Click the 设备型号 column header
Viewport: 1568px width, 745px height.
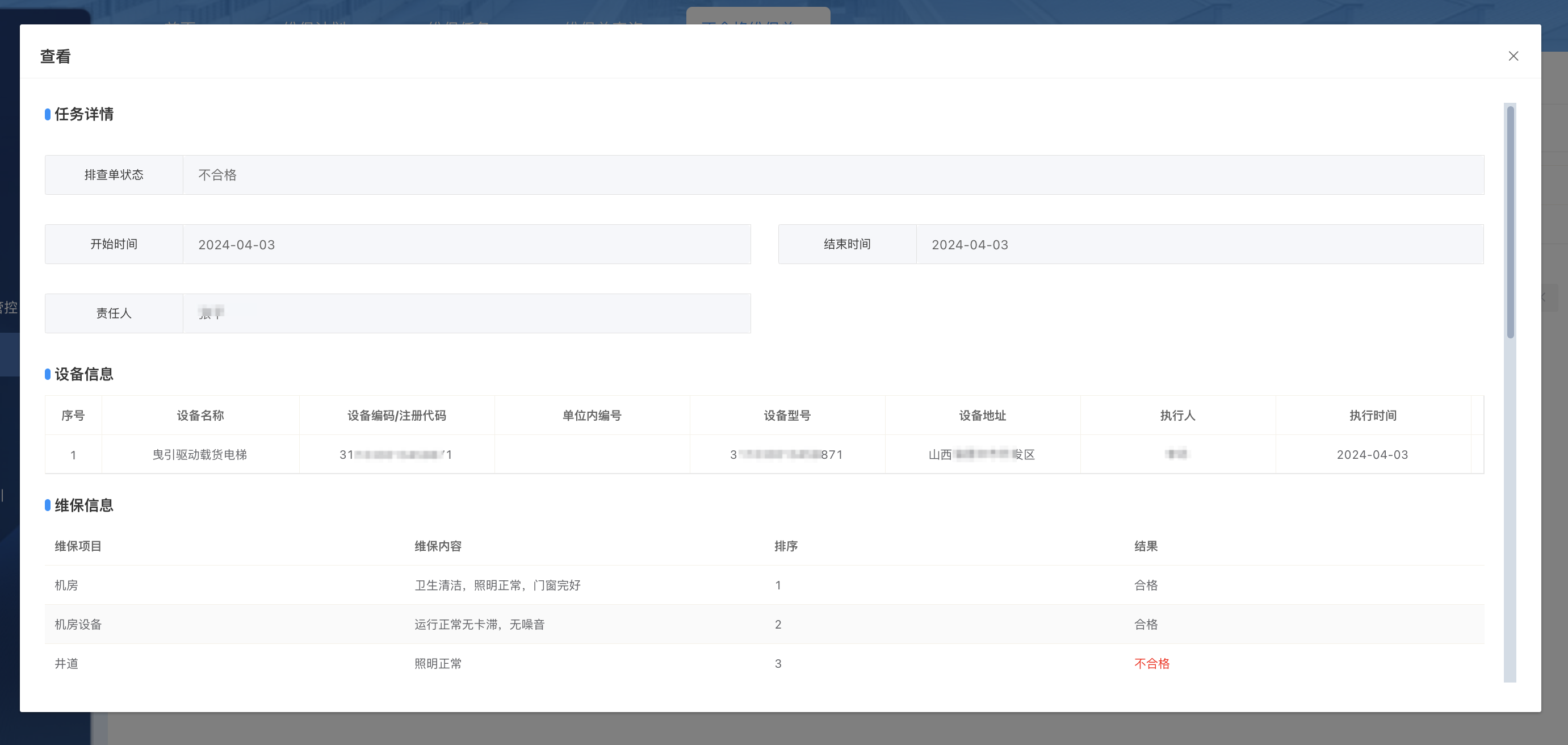pyautogui.click(x=787, y=416)
